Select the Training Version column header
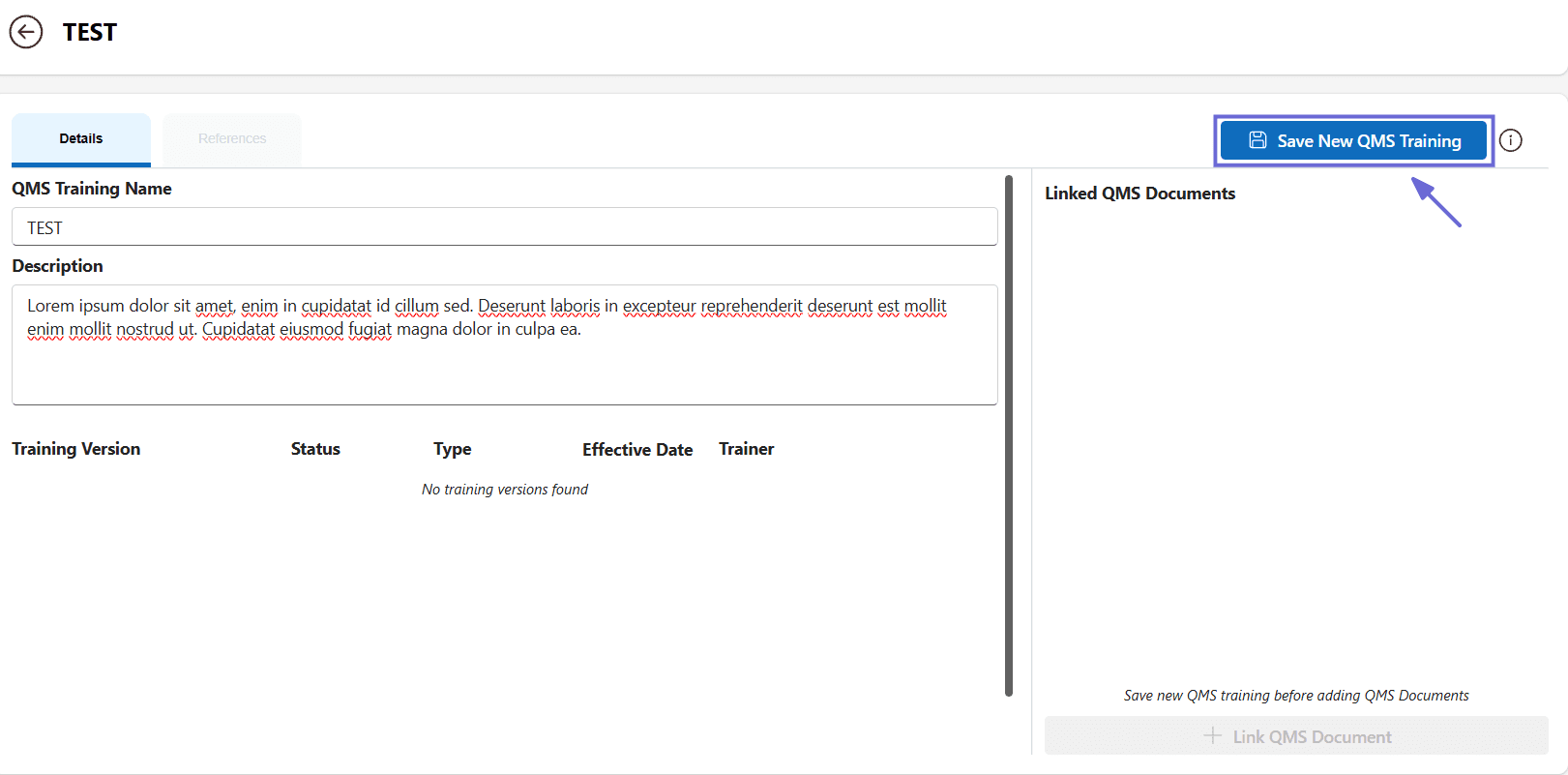 tap(76, 449)
